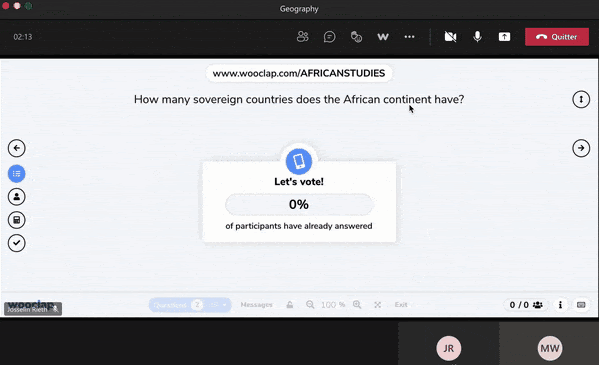Select the MW participant avatar
This screenshot has height=365, width=600.
click(x=550, y=348)
